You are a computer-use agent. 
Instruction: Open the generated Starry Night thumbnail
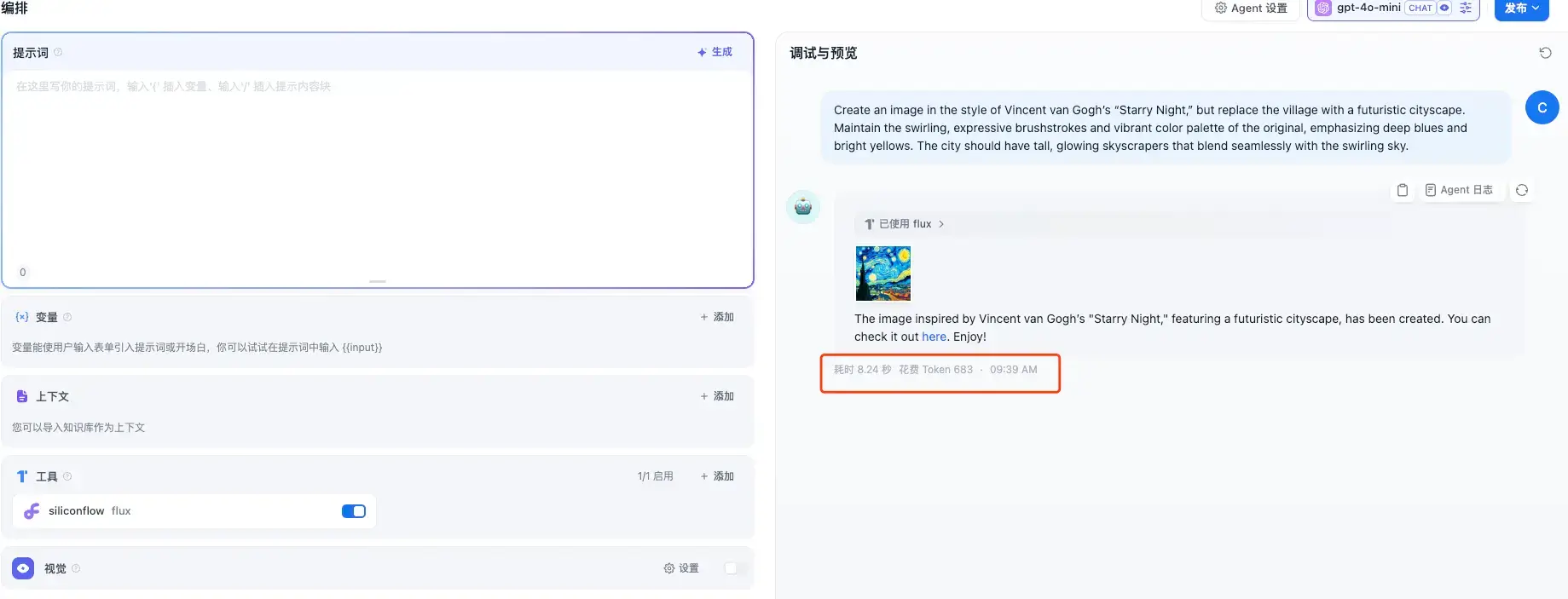click(x=882, y=274)
